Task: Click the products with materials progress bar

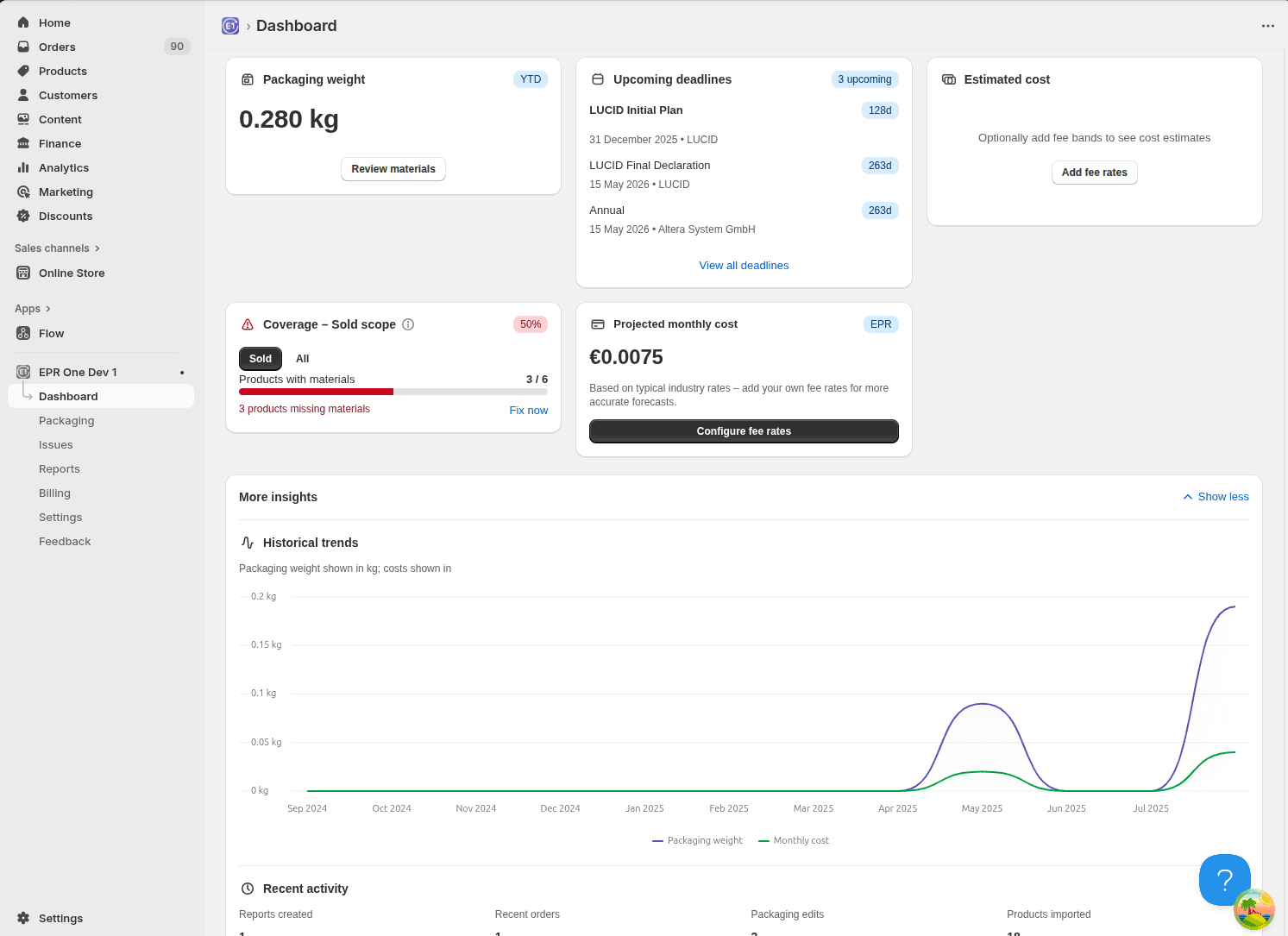Action: tap(393, 392)
